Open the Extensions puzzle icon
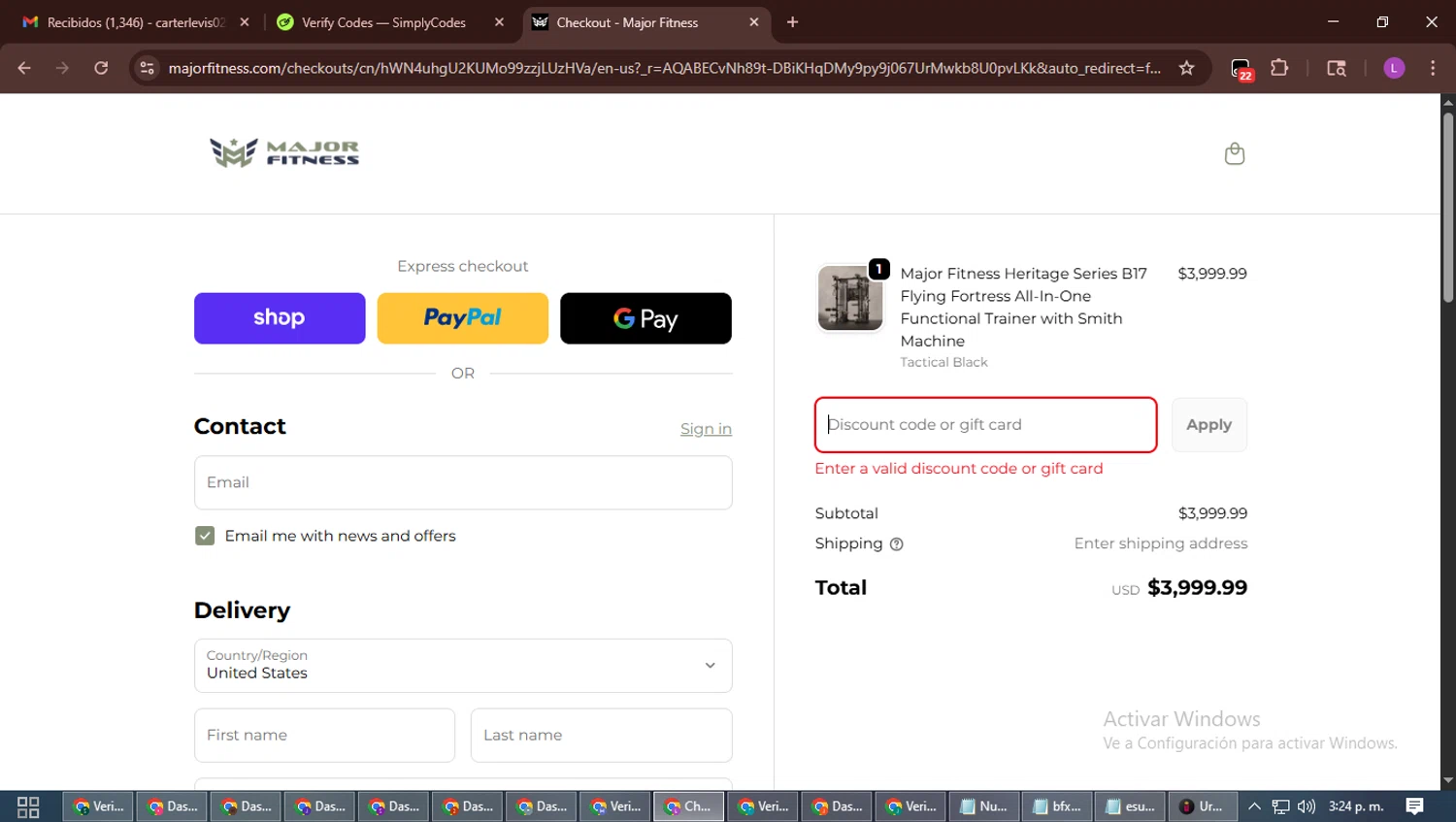The width and height of the screenshot is (1456, 822). coord(1279,68)
